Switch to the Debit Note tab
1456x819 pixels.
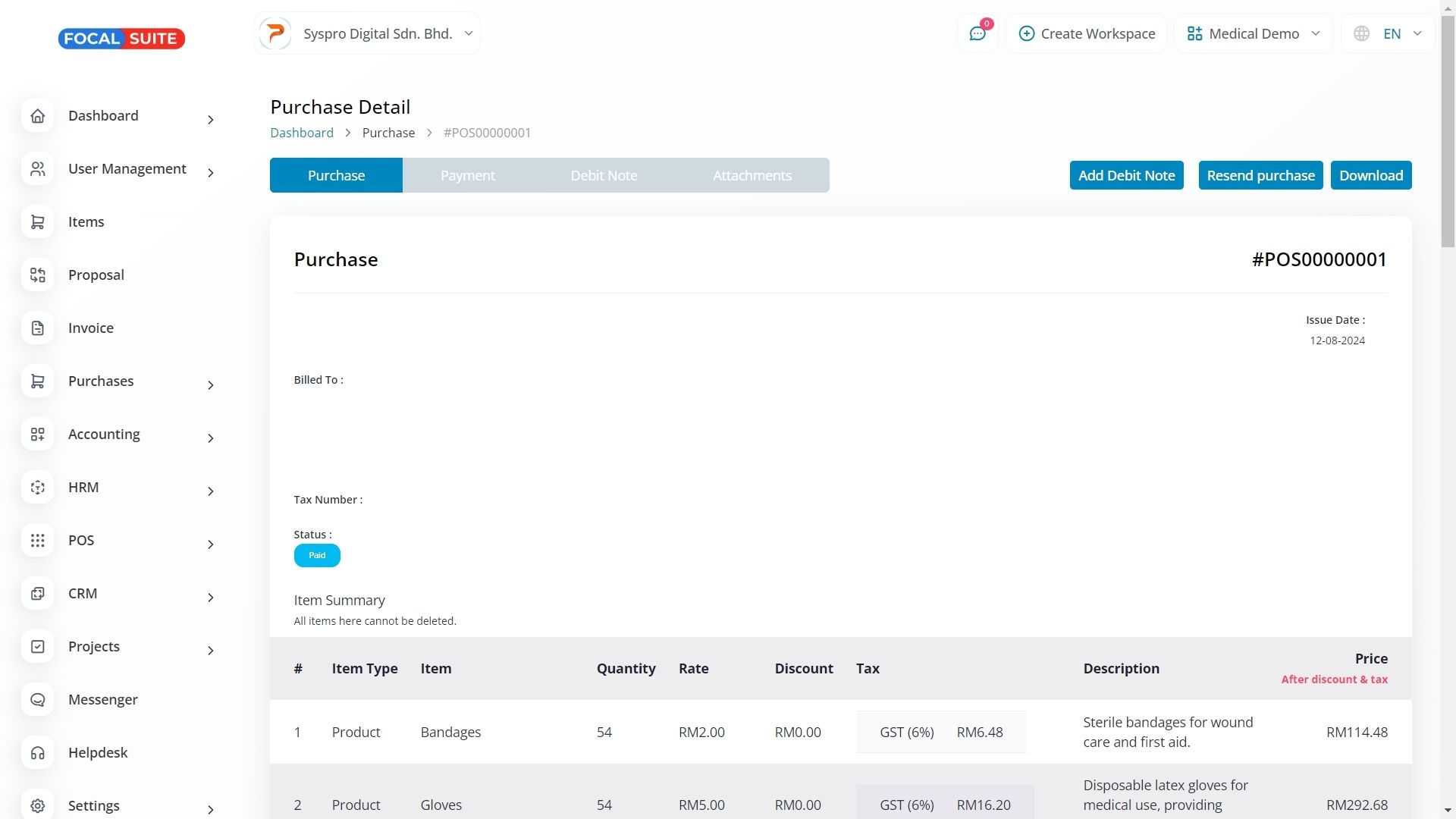(604, 175)
